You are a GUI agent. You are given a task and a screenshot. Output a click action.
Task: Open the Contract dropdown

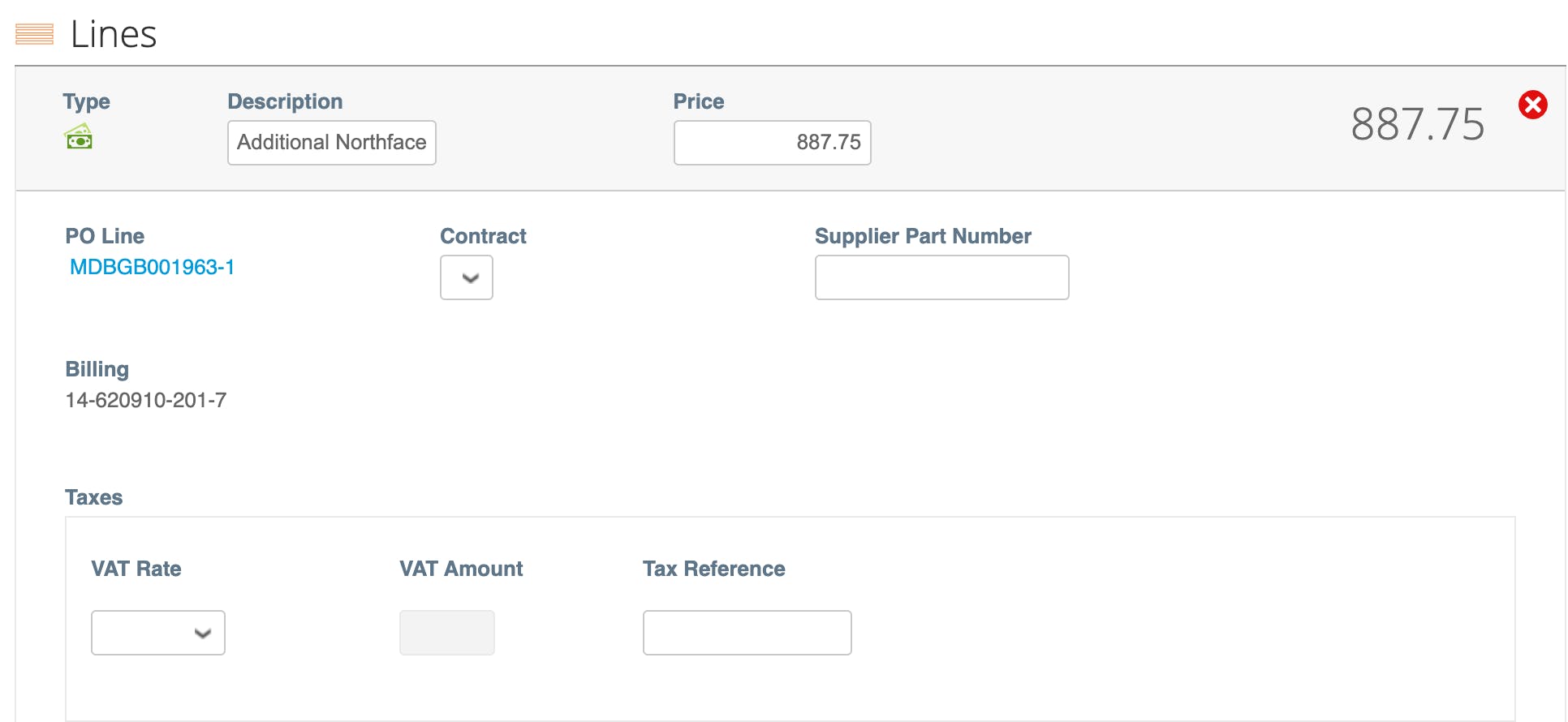pyautogui.click(x=467, y=277)
